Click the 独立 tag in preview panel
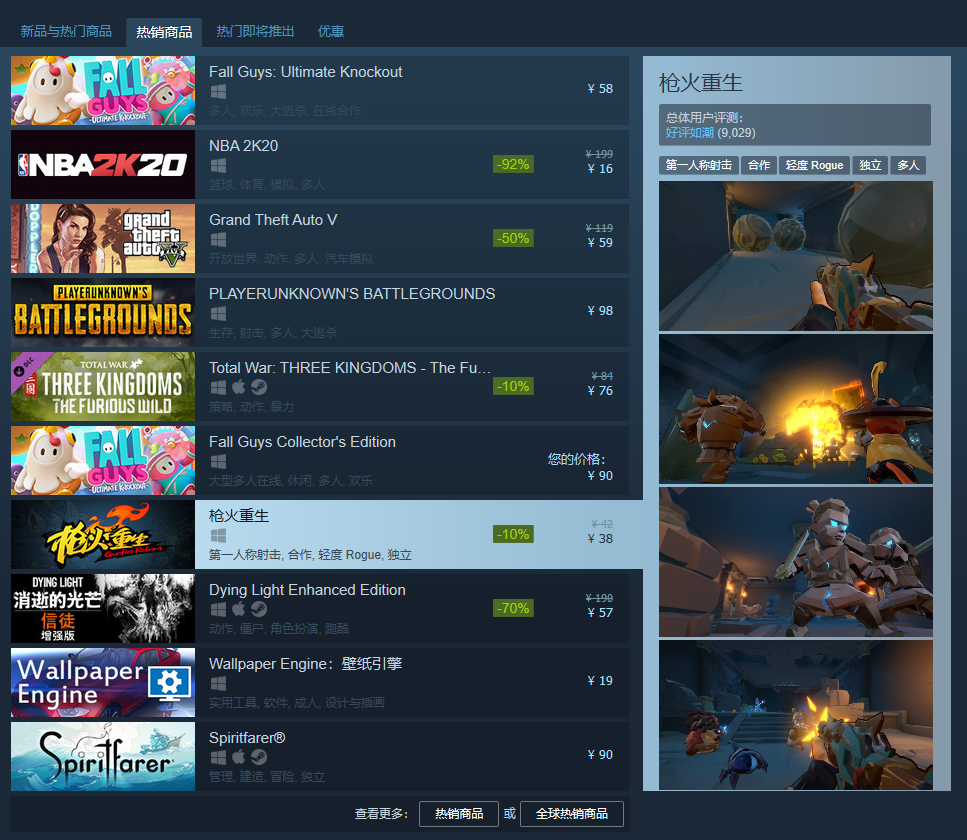Image resolution: width=967 pixels, height=840 pixels. [x=870, y=165]
